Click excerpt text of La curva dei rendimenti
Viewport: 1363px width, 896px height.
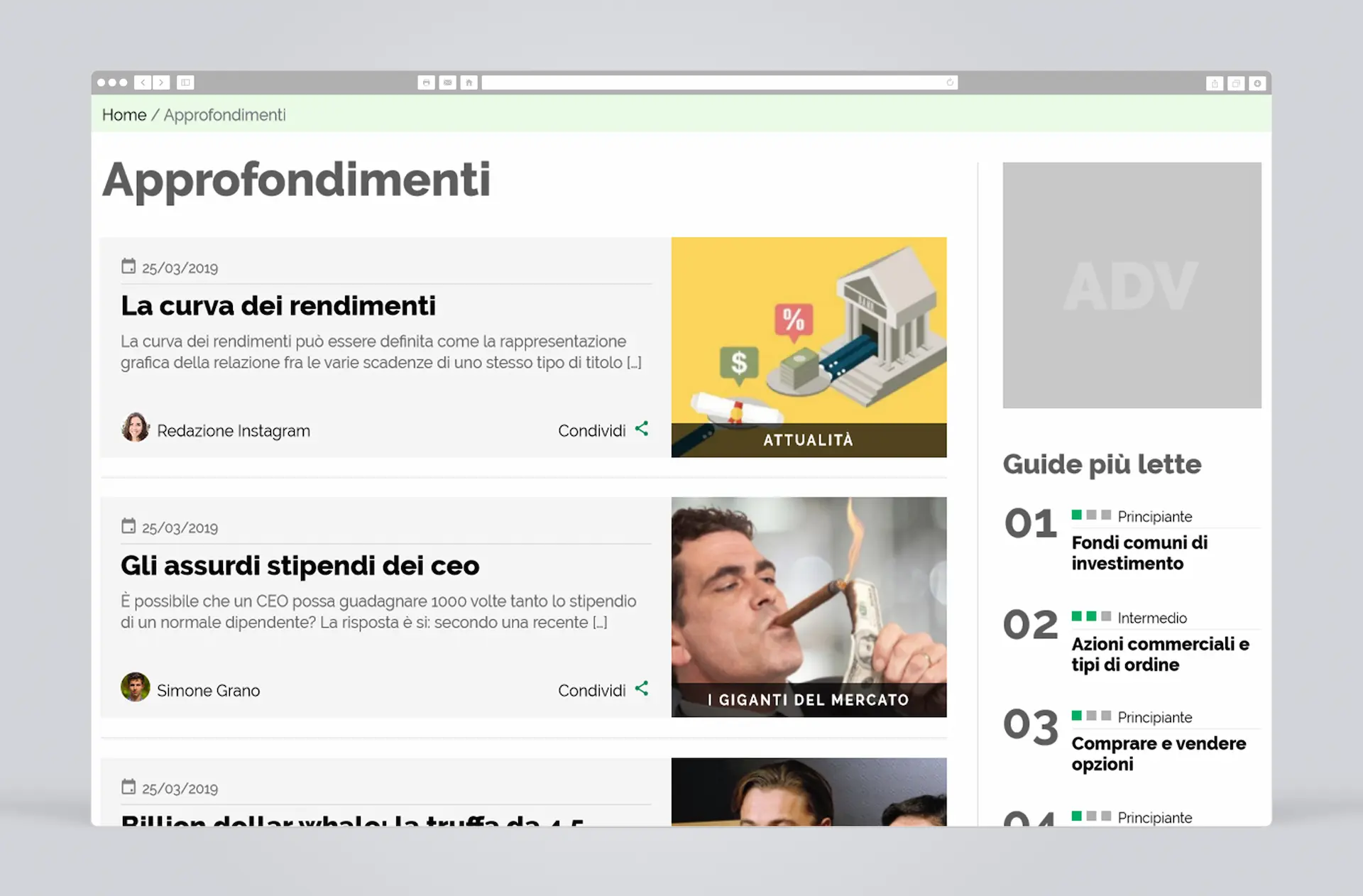[x=381, y=352]
